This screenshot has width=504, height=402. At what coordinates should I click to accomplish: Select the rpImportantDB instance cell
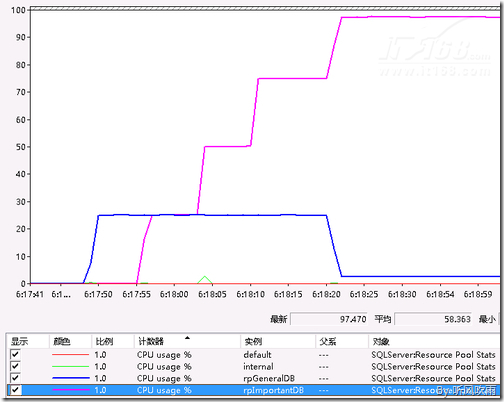(x=274, y=390)
